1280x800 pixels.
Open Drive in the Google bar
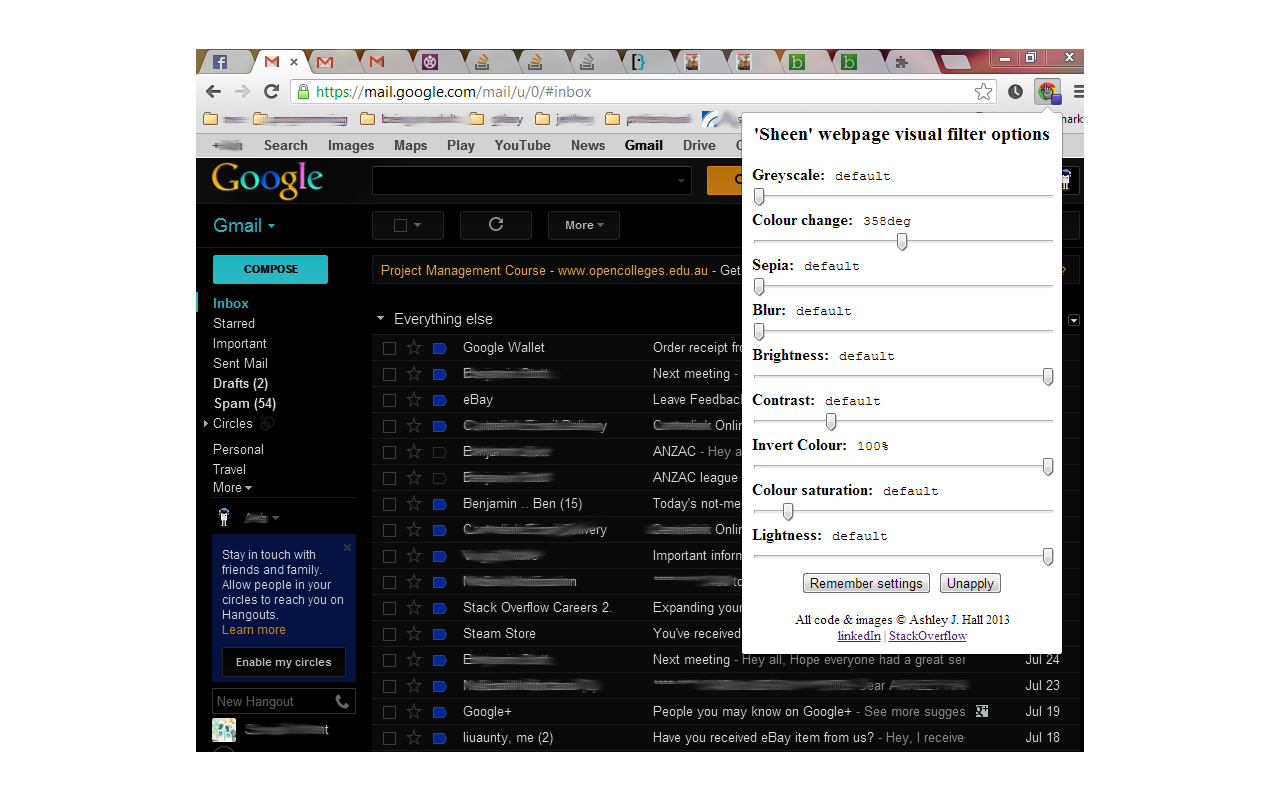(x=699, y=145)
